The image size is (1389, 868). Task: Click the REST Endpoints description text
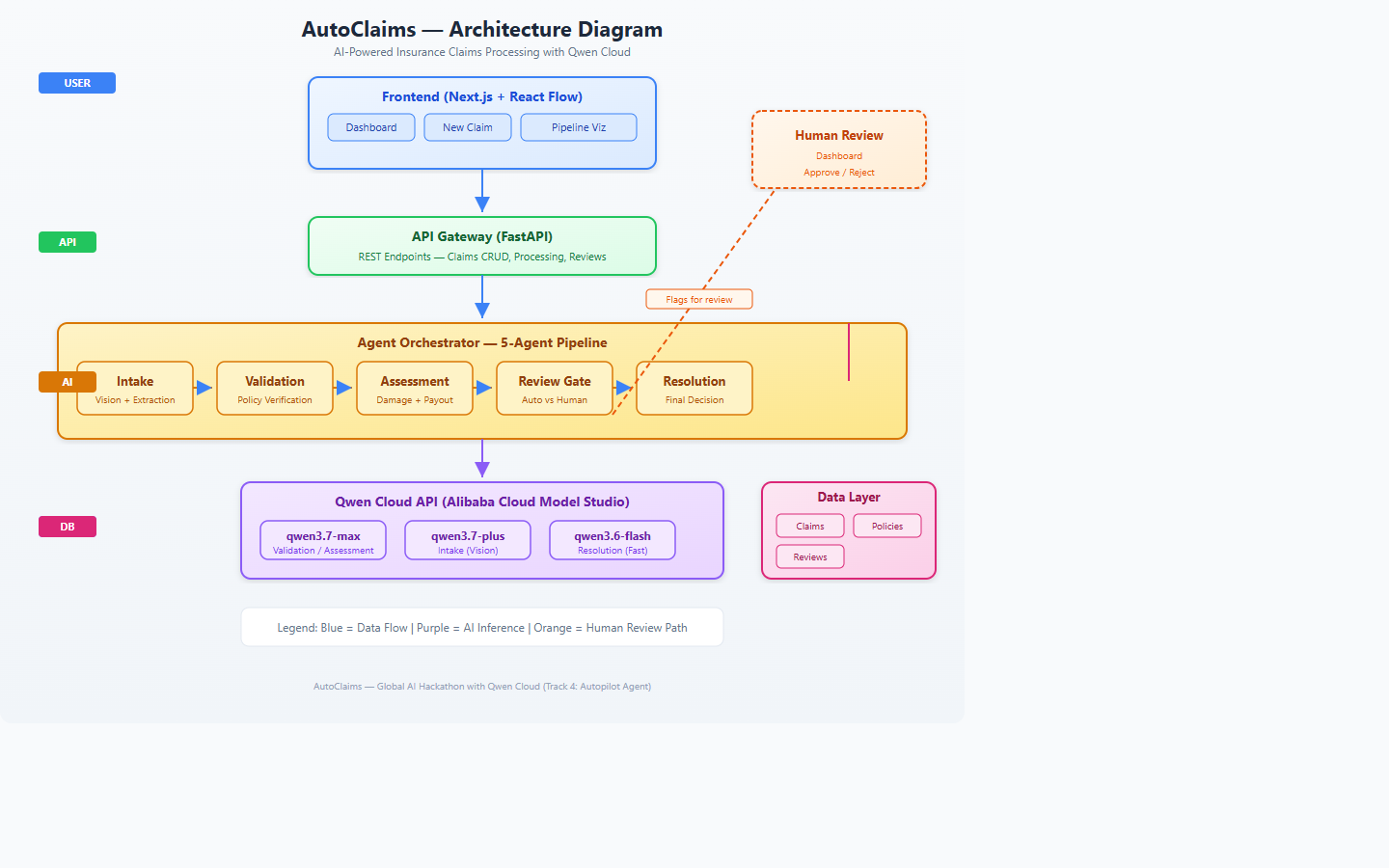(x=482, y=257)
